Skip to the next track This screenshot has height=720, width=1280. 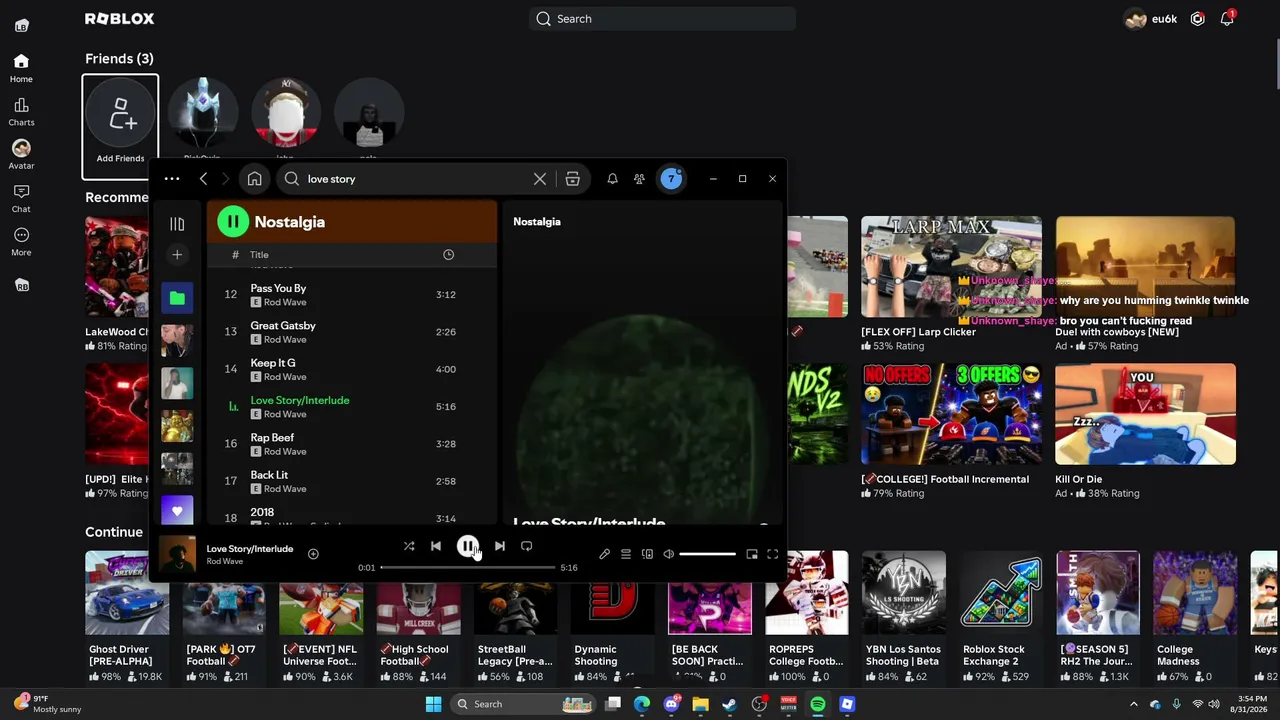point(499,546)
